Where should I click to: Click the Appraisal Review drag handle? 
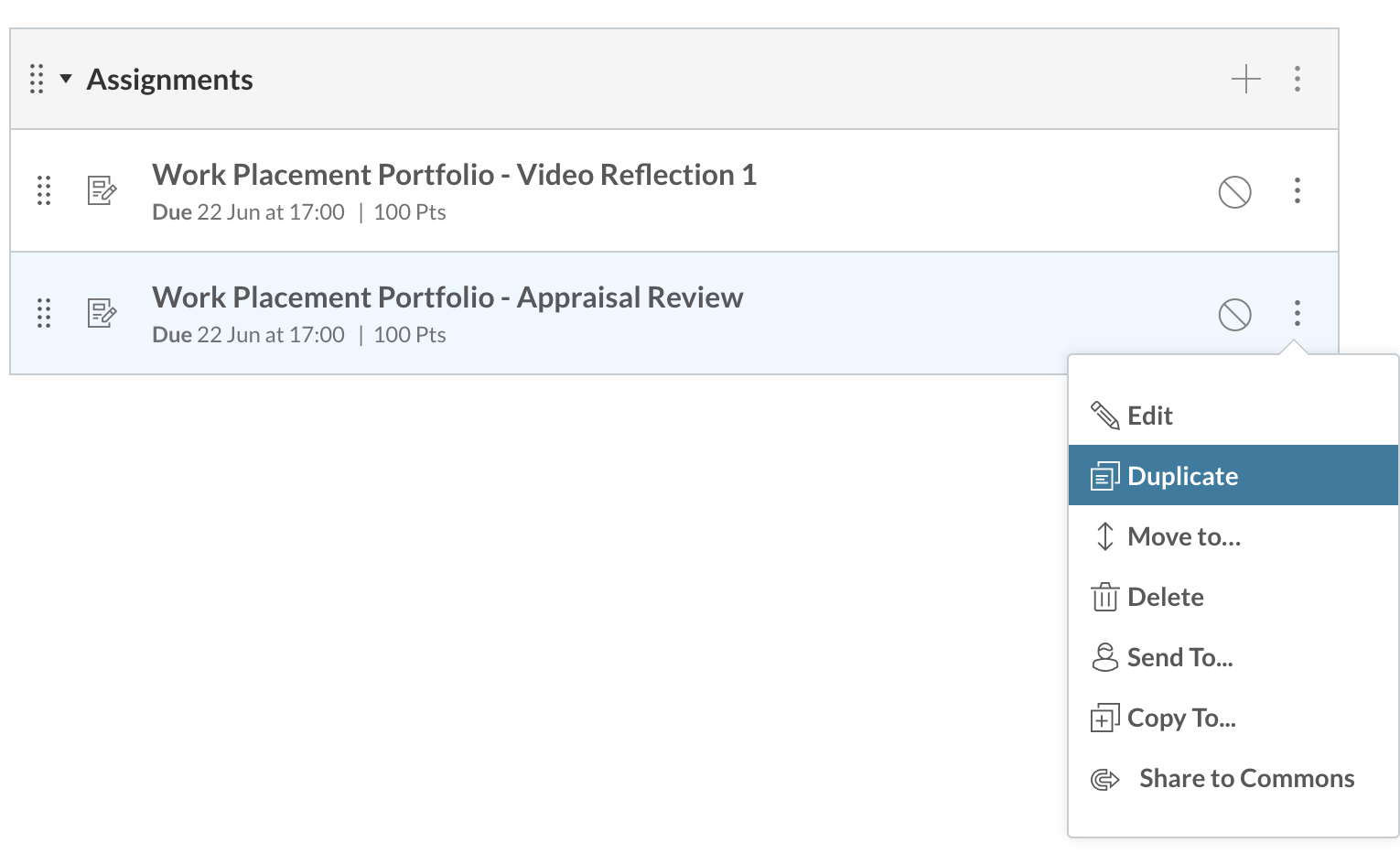point(44,313)
